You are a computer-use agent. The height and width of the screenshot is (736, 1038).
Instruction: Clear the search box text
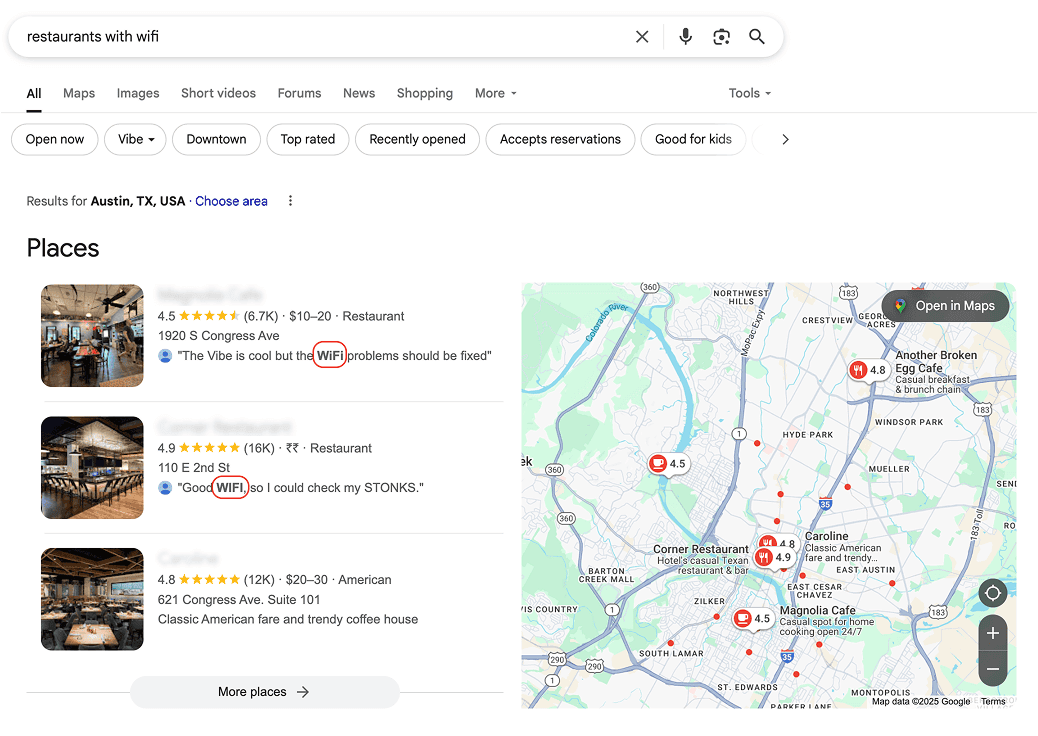click(642, 37)
